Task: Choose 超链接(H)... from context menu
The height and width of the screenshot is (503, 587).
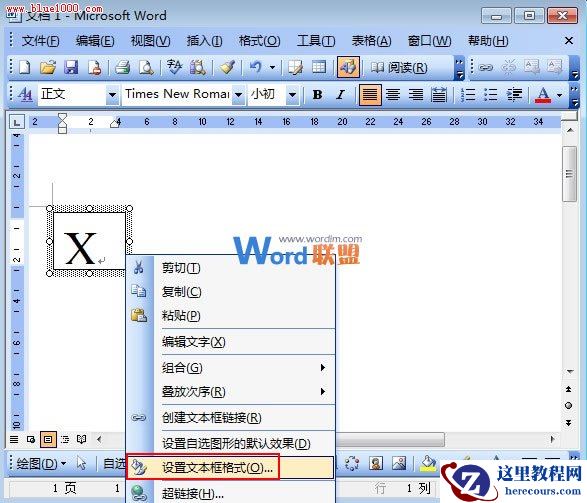Action: coord(231,493)
